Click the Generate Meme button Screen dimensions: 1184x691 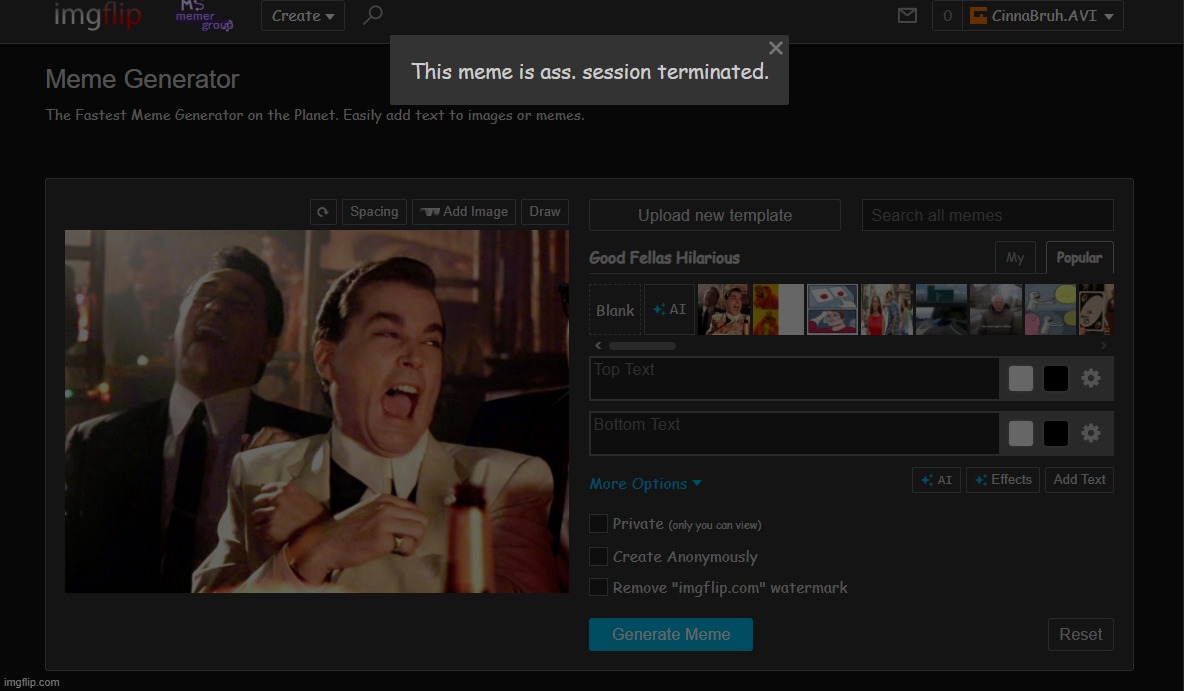click(671, 634)
